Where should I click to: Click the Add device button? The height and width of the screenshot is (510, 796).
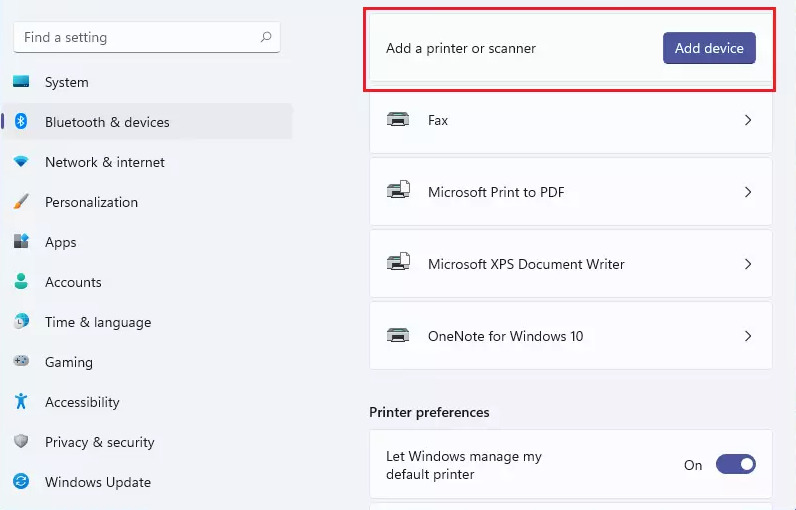[x=709, y=48]
